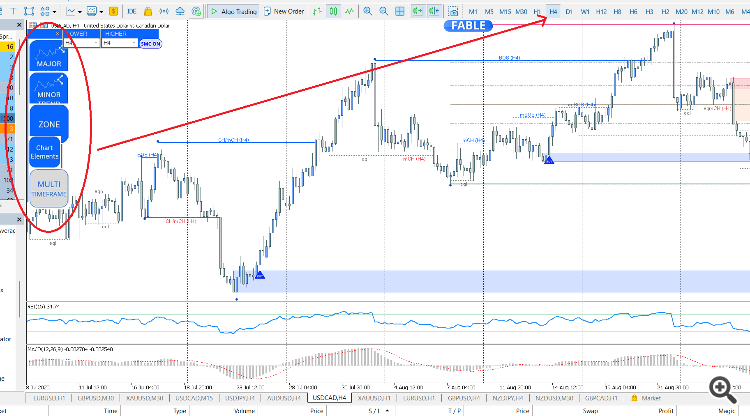Viewport: 750px width, 416px height.
Task: Select the text label drawing tool
Action: tap(13, 11)
